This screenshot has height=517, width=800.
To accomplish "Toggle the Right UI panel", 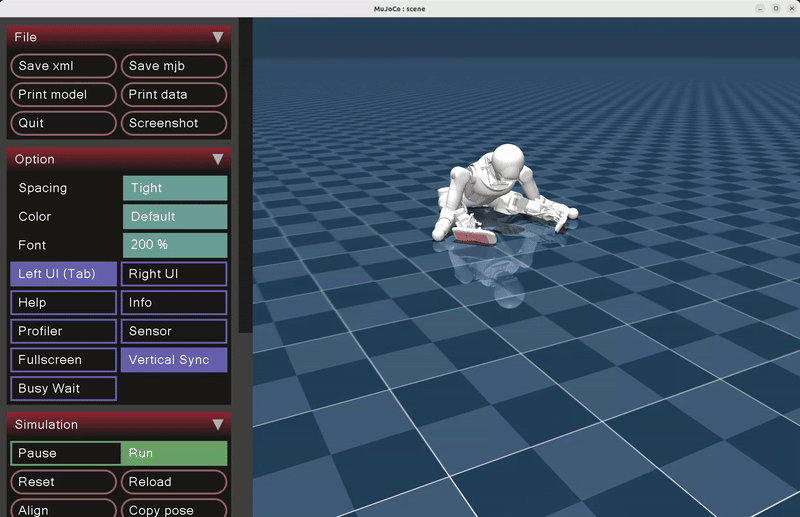I will pos(174,274).
